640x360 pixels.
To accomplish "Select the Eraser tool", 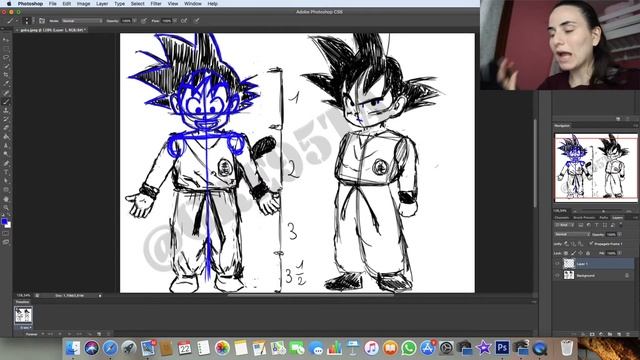I will [x=6, y=128].
